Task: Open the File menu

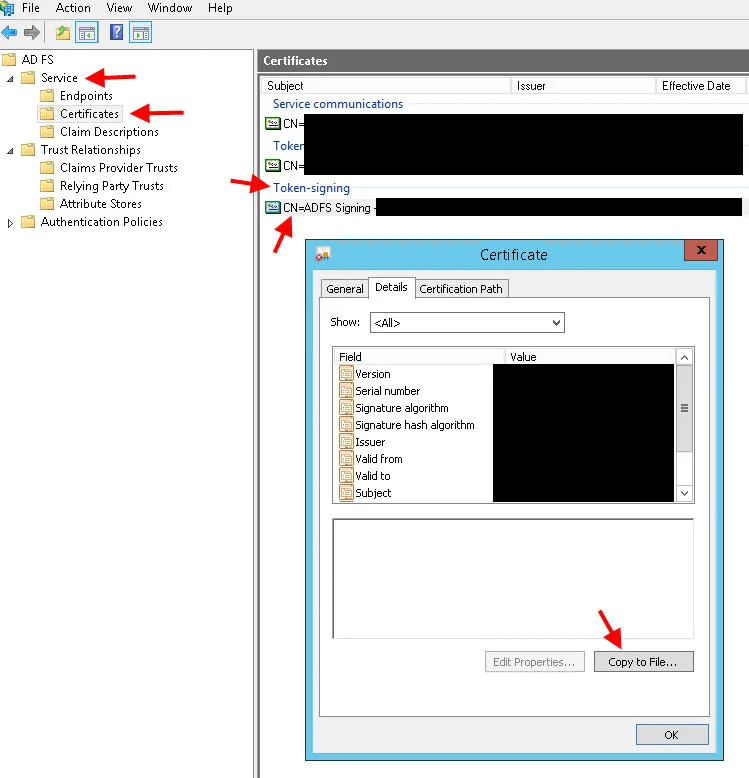Action: [30, 8]
